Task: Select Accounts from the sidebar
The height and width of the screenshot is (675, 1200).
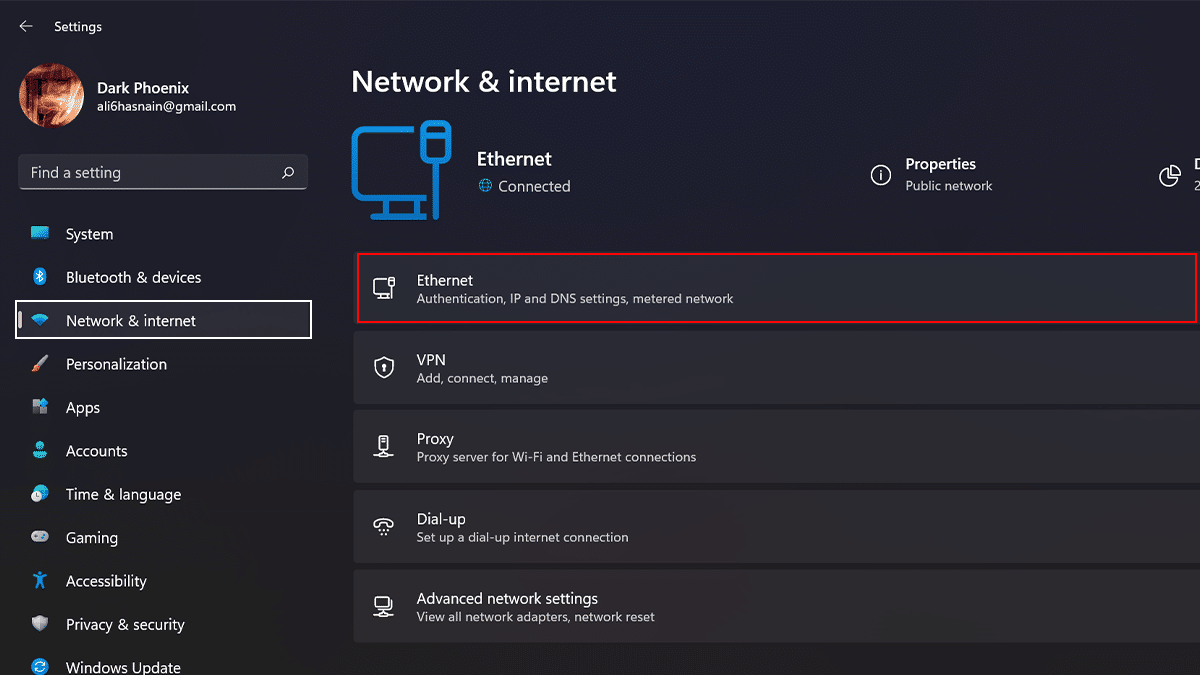Action: [96, 451]
